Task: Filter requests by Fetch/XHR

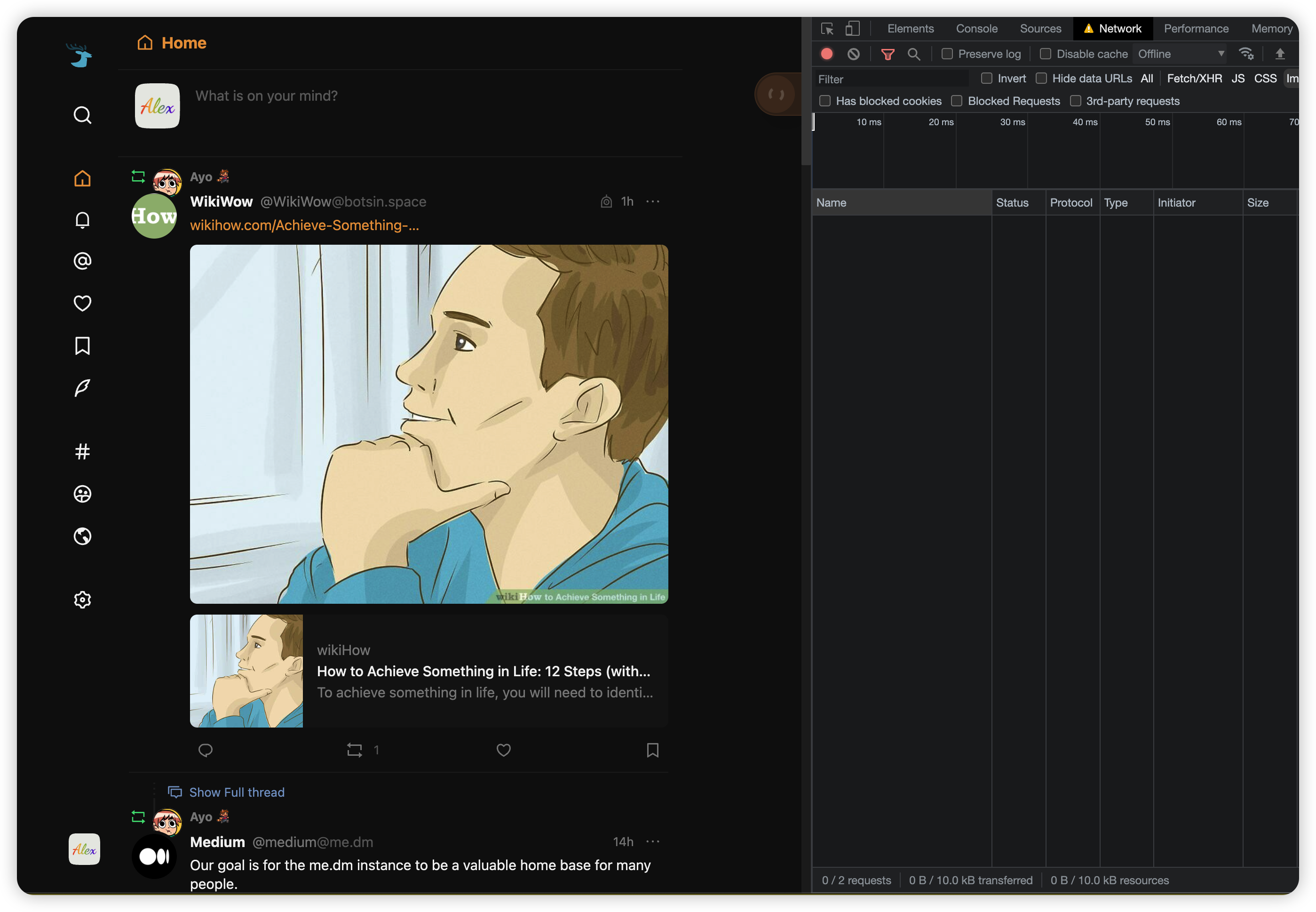Action: (x=1194, y=78)
